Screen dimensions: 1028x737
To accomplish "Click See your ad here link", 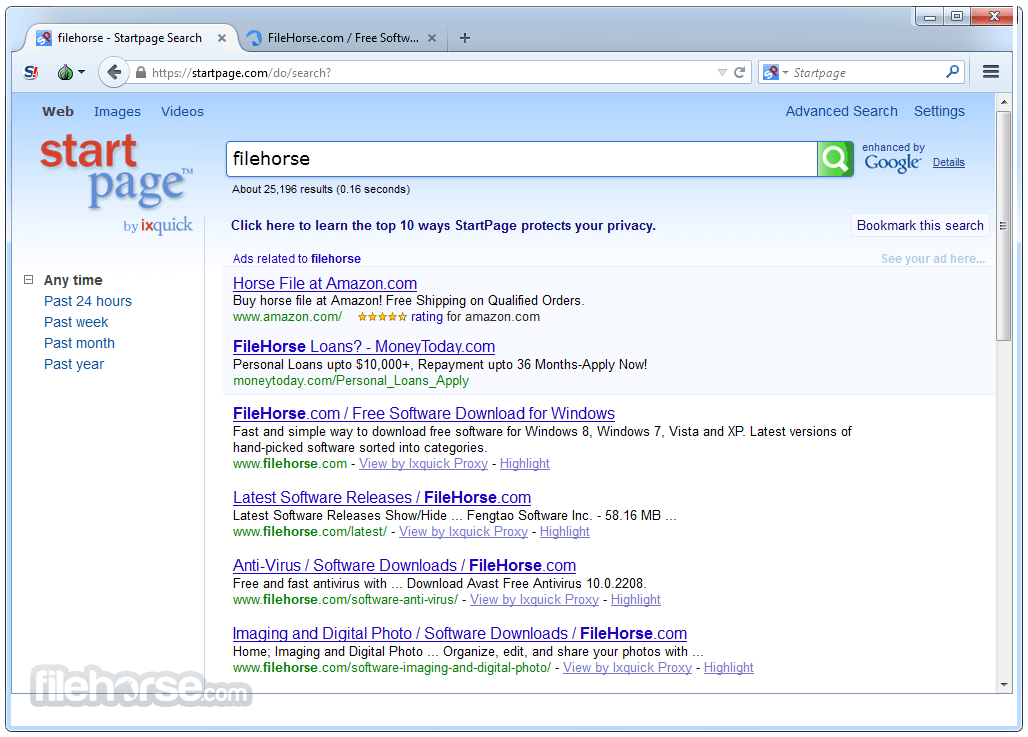I will pyautogui.click(x=932, y=259).
